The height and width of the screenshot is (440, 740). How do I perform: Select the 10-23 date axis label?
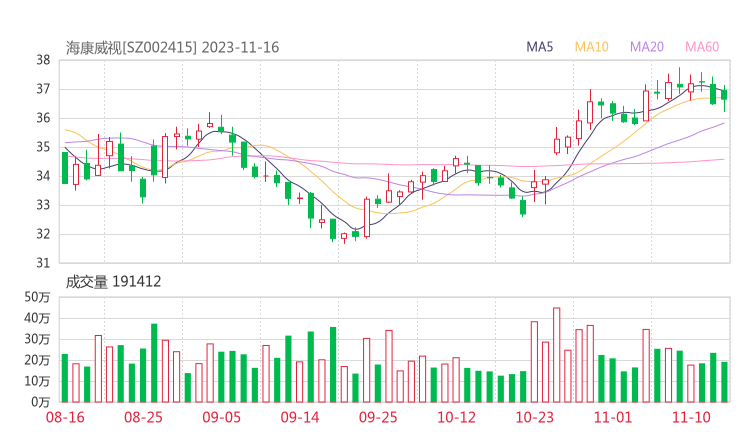pos(534,416)
